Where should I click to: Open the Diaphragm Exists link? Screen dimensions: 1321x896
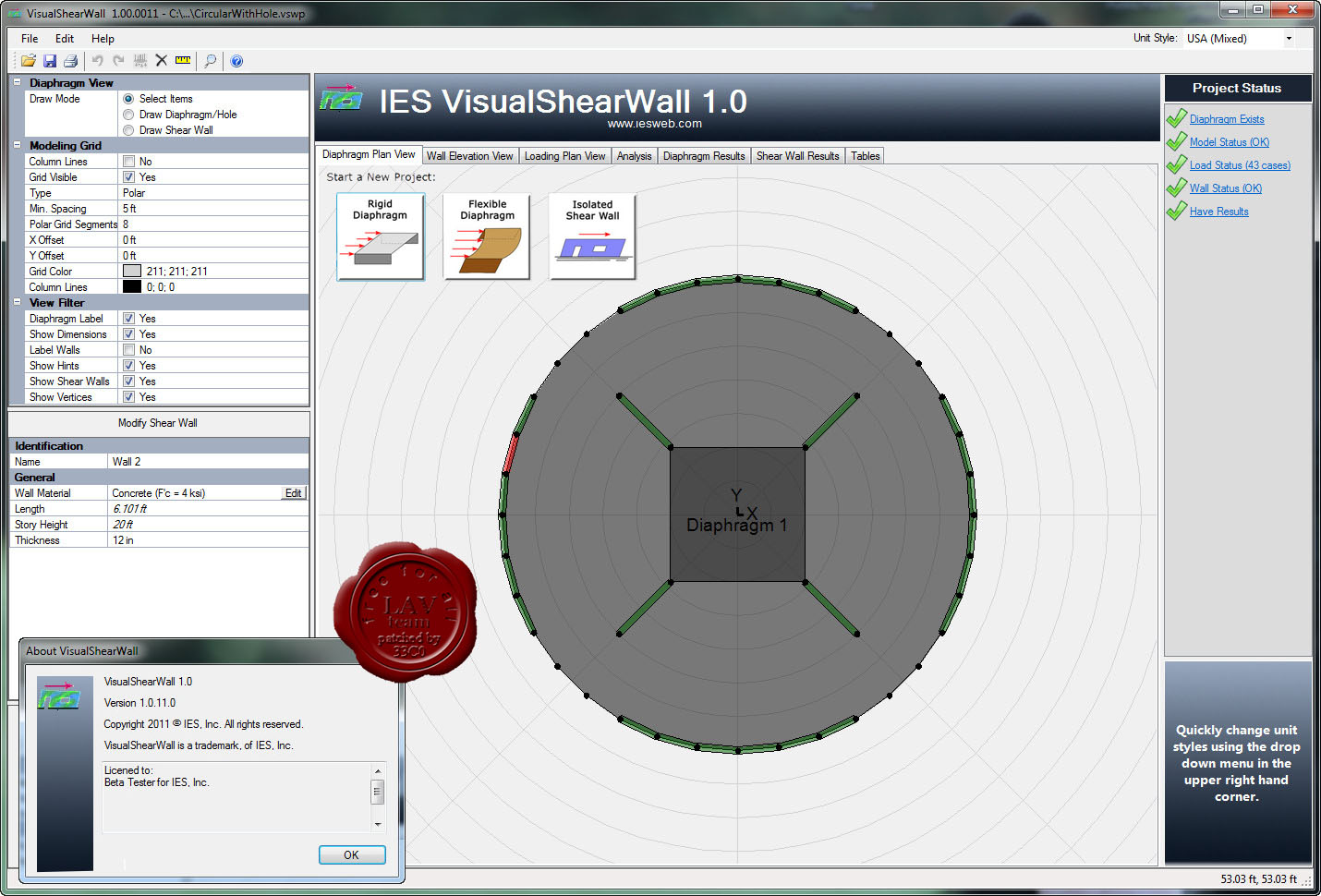click(1227, 119)
